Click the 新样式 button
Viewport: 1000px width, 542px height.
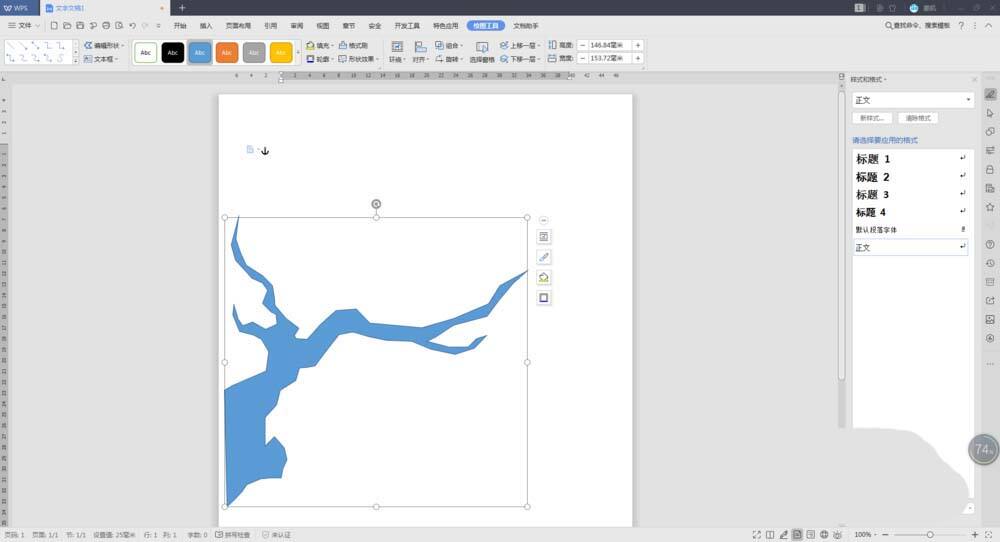[872, 118]
